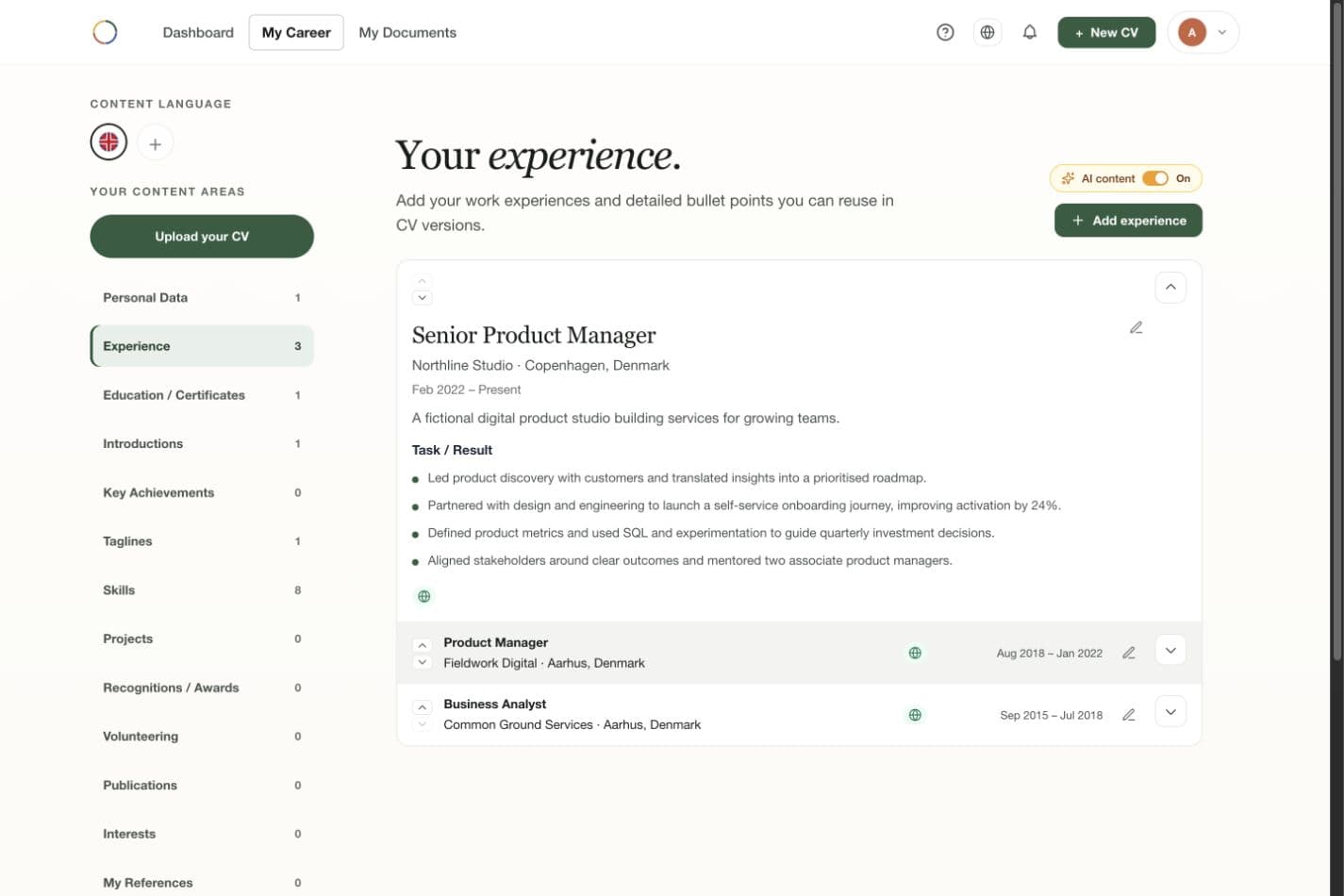Image resolution: width=1344 pixels, height=896 pixels.
Task: Click the app logo in the header
Action: (x=105, y=32)
